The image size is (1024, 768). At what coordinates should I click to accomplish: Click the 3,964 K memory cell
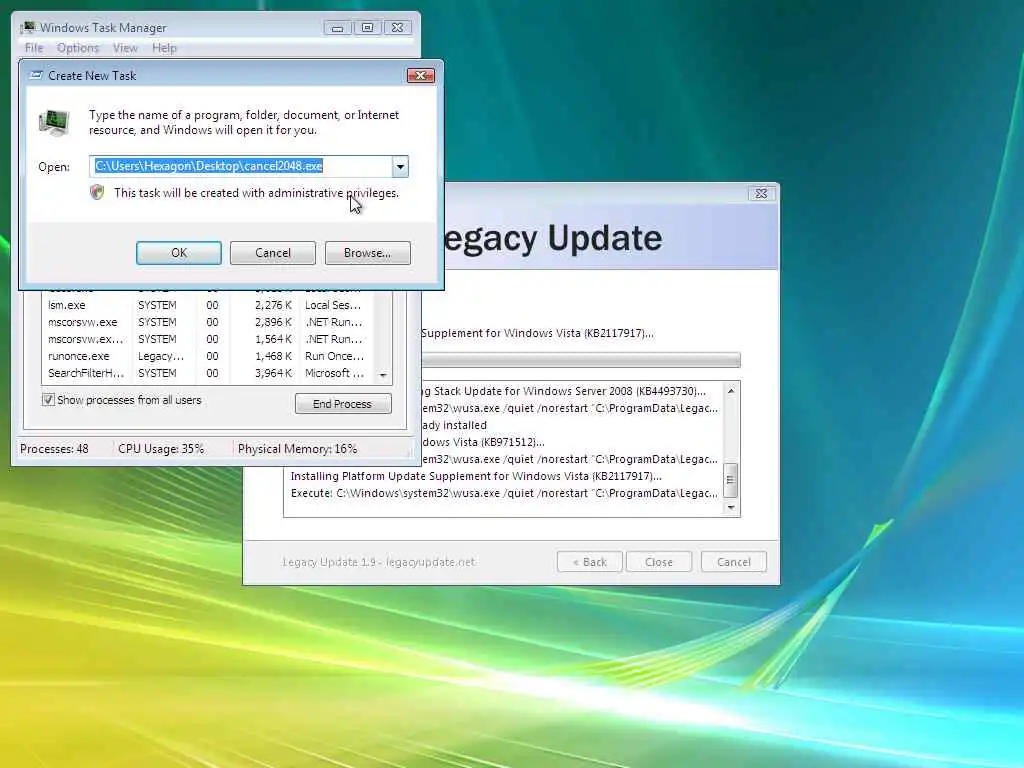273,373
